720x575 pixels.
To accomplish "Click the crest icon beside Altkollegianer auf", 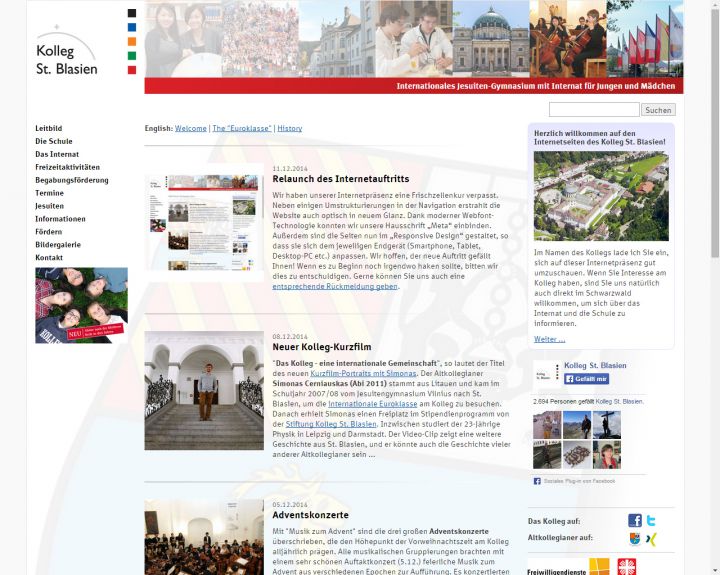I will point(634,539).
